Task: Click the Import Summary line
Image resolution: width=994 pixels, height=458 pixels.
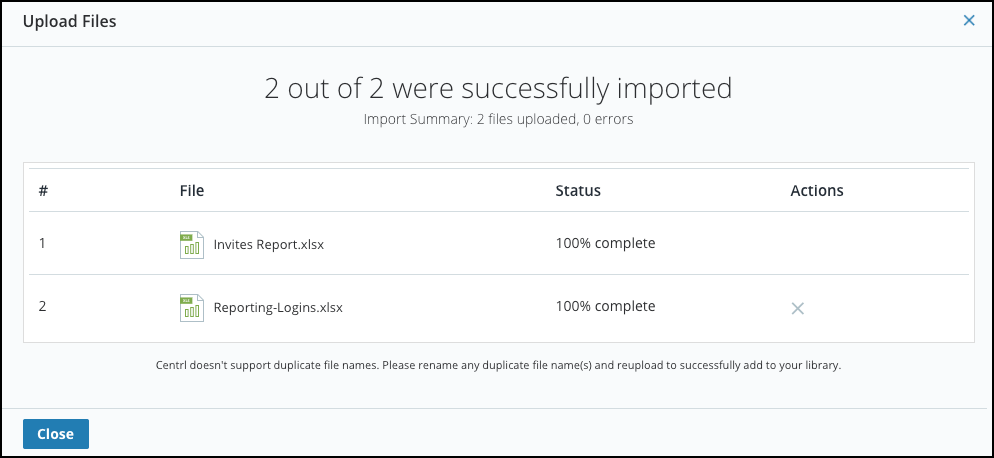Action: (498, 119)
